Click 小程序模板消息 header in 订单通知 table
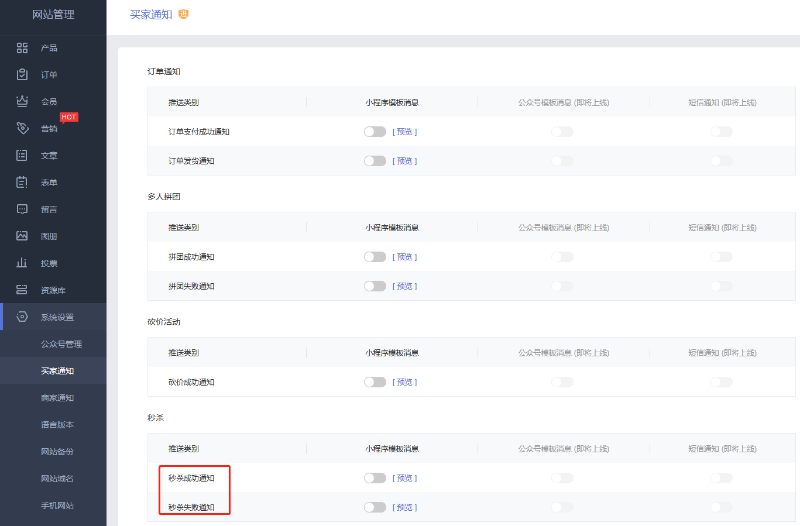Image resolution: width=800 pixels, height=526 pixels. (x=392, y=103)
